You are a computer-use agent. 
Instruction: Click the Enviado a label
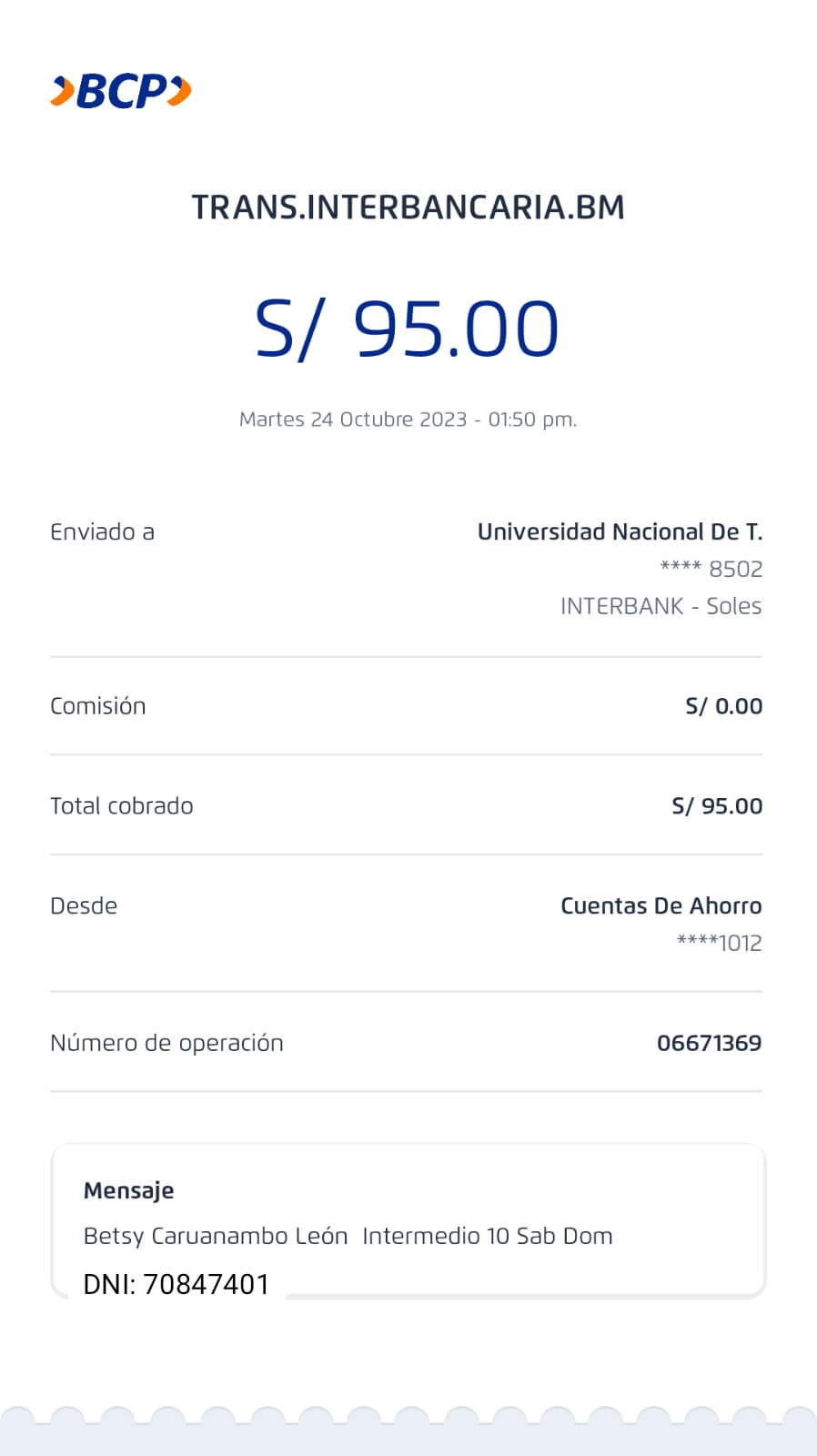coord(102,532)
